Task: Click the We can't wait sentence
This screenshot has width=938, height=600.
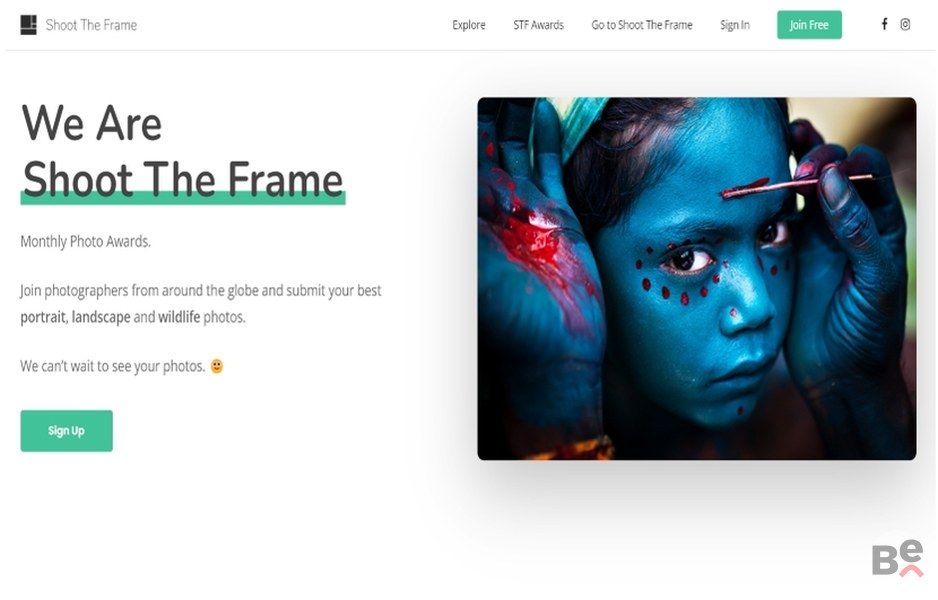Action: pos(113,366)
